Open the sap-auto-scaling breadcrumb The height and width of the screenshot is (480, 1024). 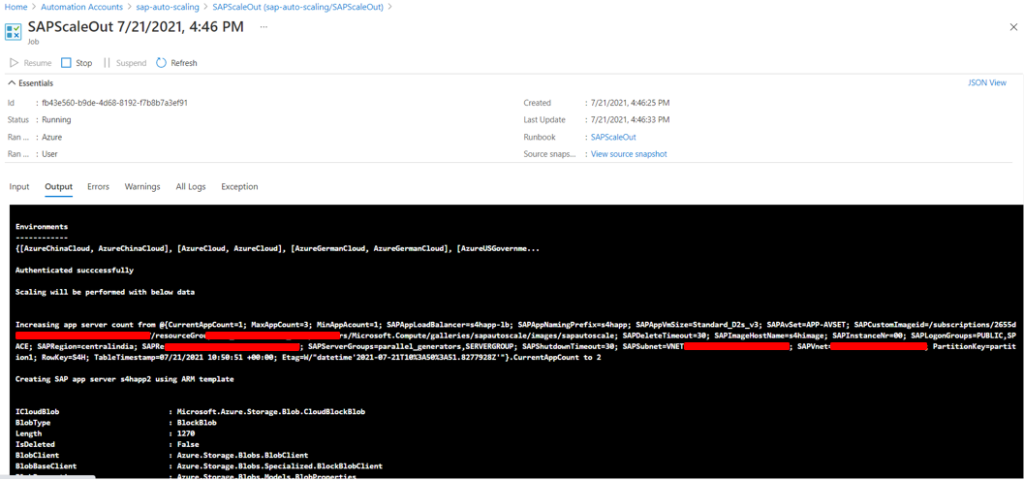pos(167,7)
